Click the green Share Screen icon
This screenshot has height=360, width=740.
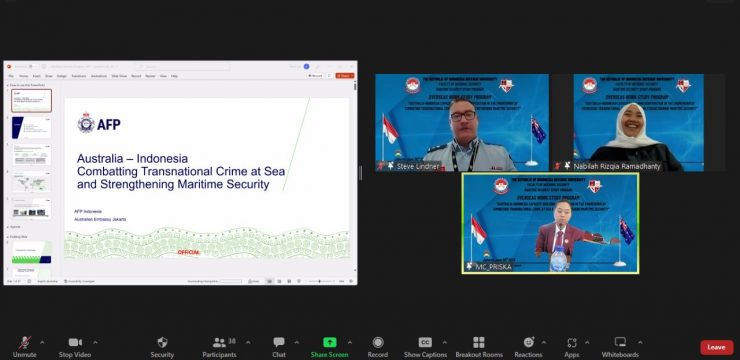(x=329, y=343)
